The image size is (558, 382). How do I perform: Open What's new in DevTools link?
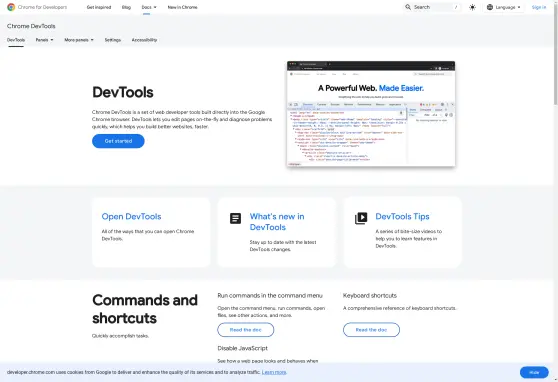(x=277, y=222)
